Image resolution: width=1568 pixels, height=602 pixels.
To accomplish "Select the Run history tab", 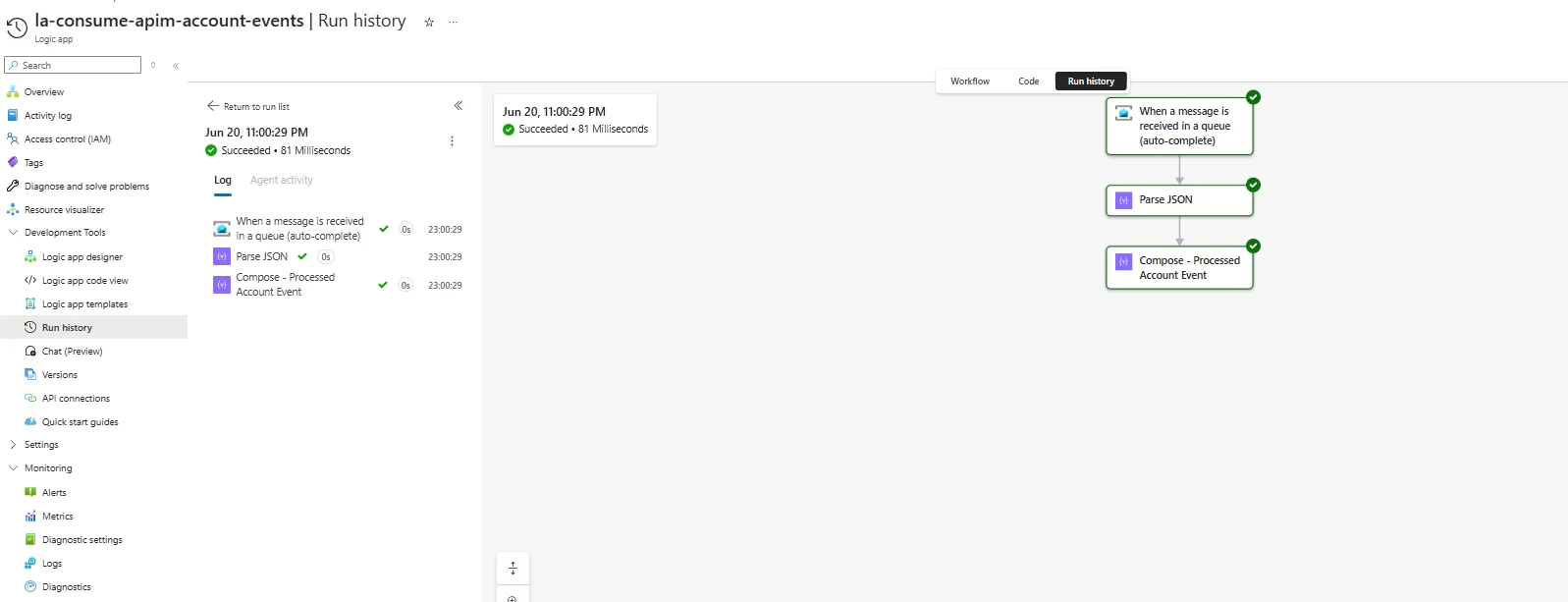I will coord(1091,82).
